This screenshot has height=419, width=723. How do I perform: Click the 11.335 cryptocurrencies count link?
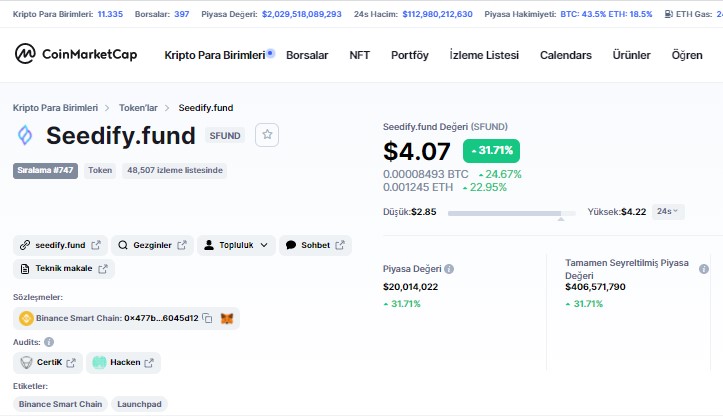click(110, 14)
